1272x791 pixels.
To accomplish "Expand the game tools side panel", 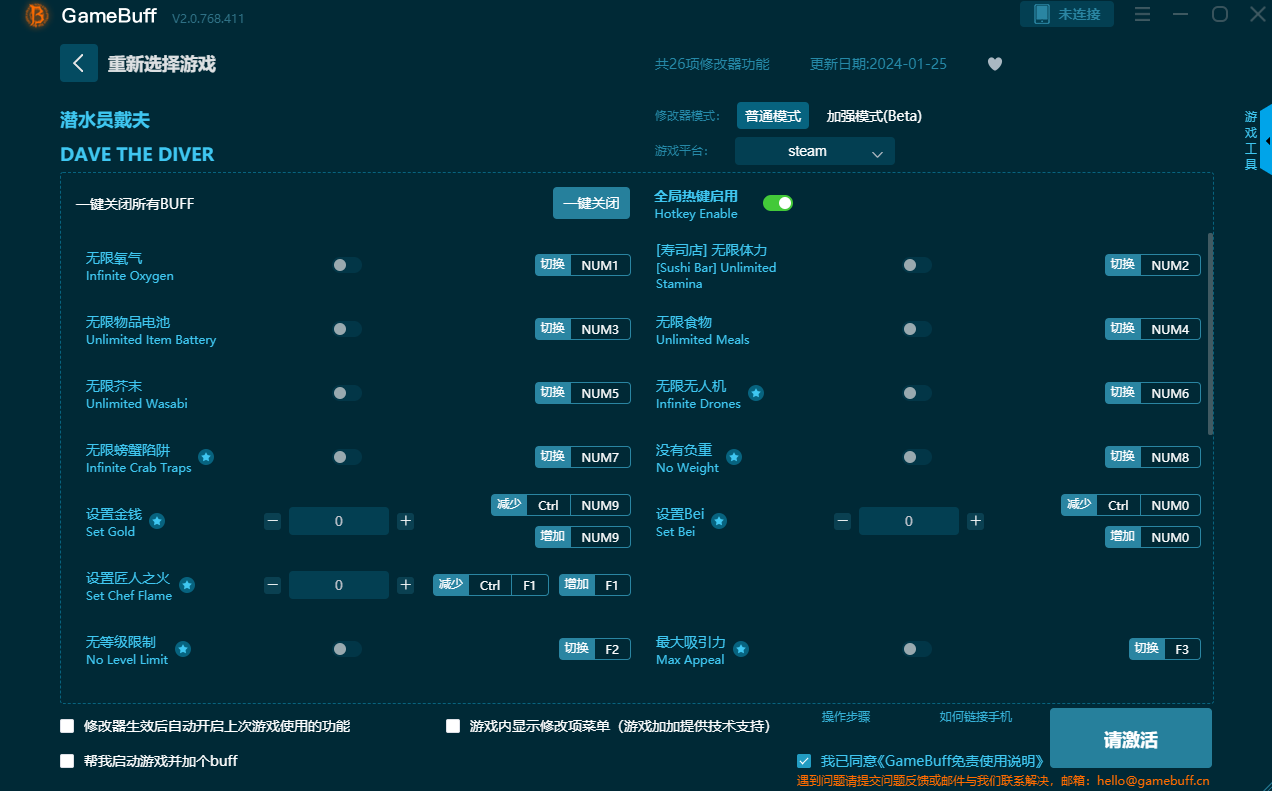I will (x=1266, y=140).
